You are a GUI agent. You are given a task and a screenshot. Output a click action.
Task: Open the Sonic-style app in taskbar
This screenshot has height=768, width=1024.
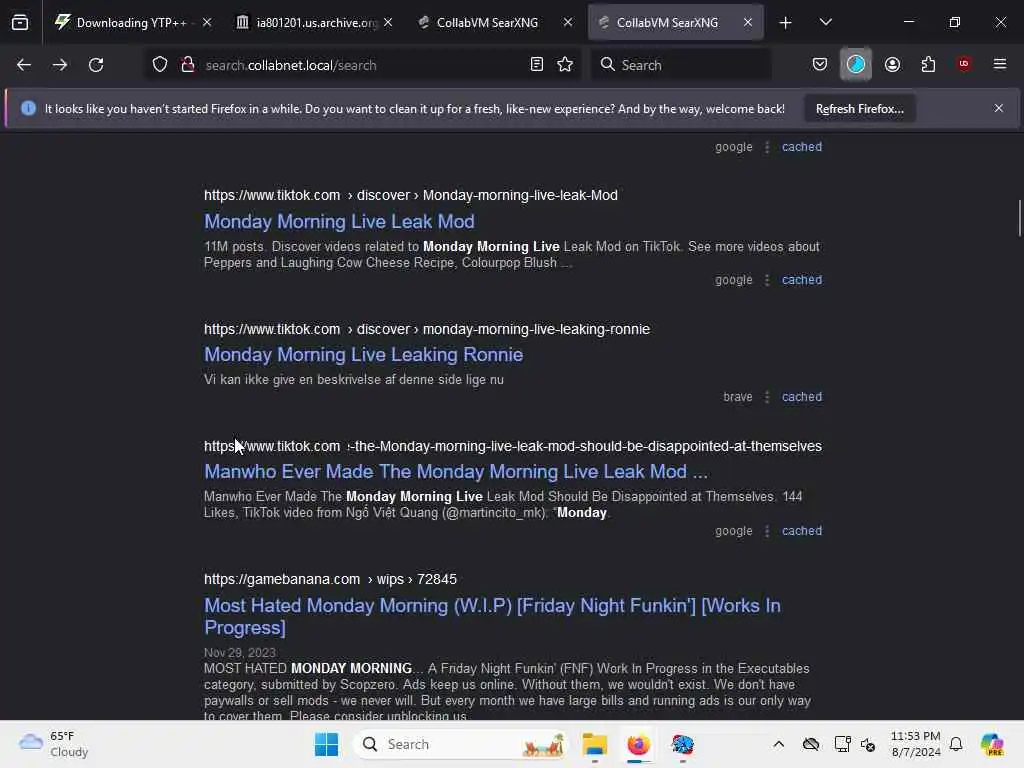tap(682, 744)
